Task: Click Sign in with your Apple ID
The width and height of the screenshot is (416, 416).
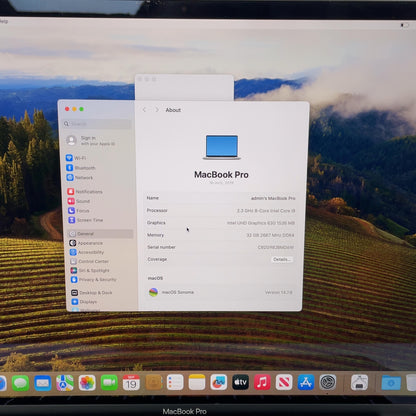Action: pos(91,141)
